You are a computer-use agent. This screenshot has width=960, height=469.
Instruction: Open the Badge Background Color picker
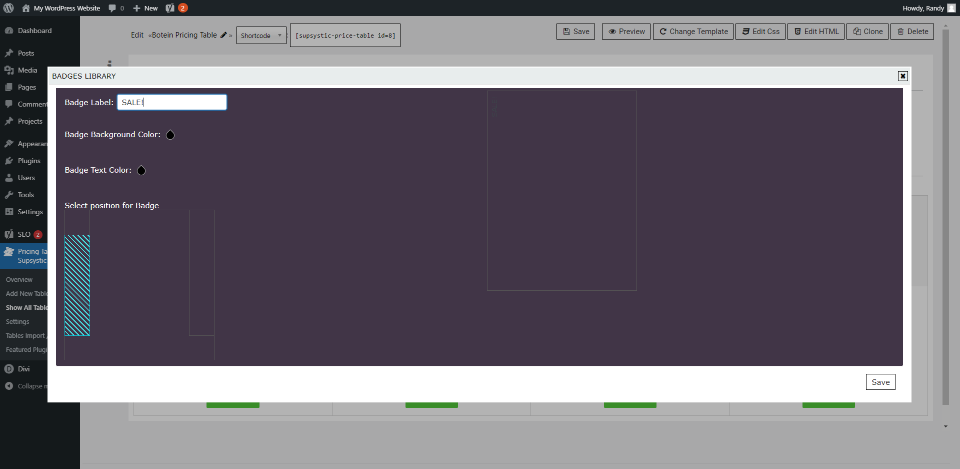click(170, 135)
